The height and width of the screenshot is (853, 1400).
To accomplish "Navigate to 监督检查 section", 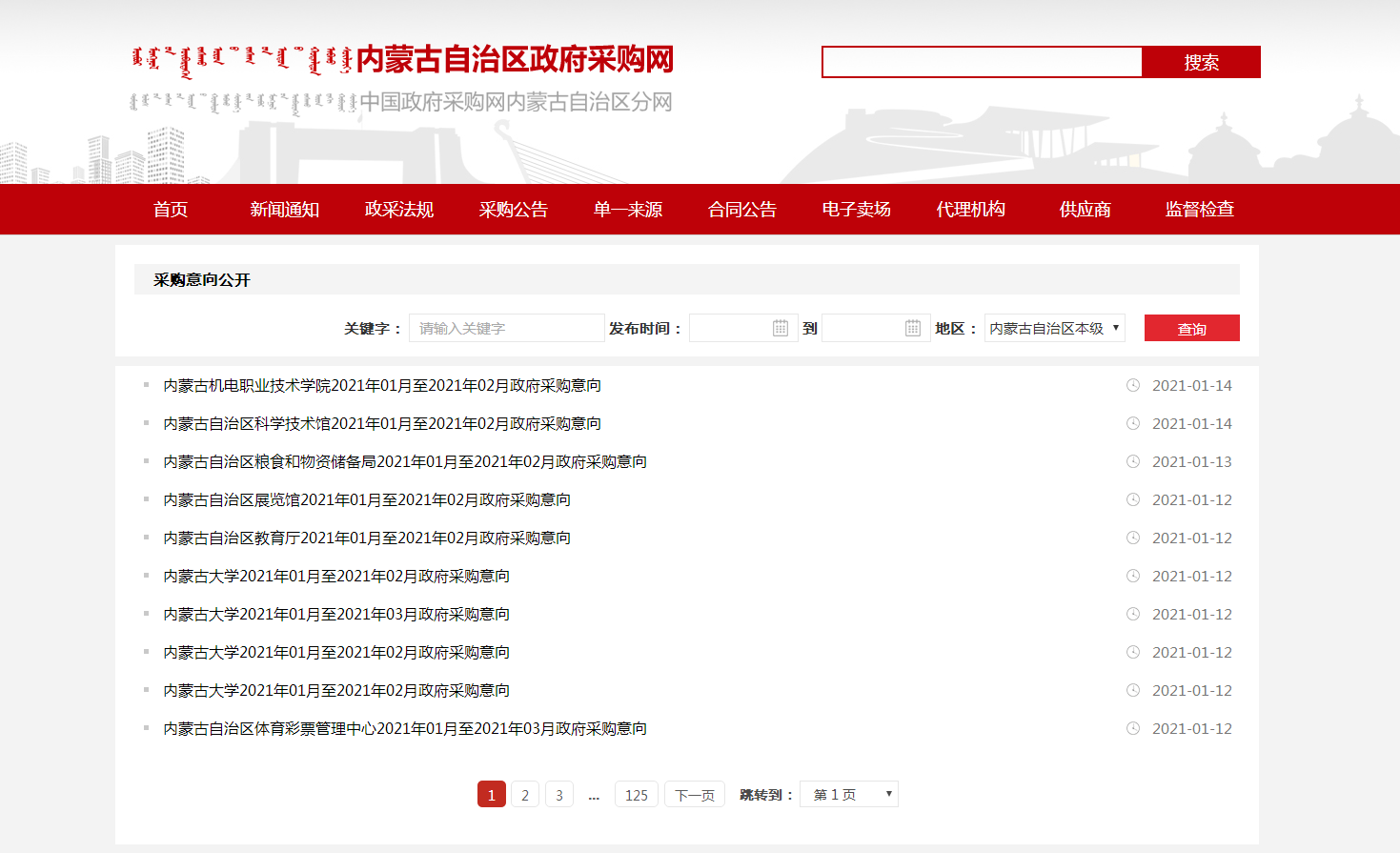I will [x=1199, y=210].
